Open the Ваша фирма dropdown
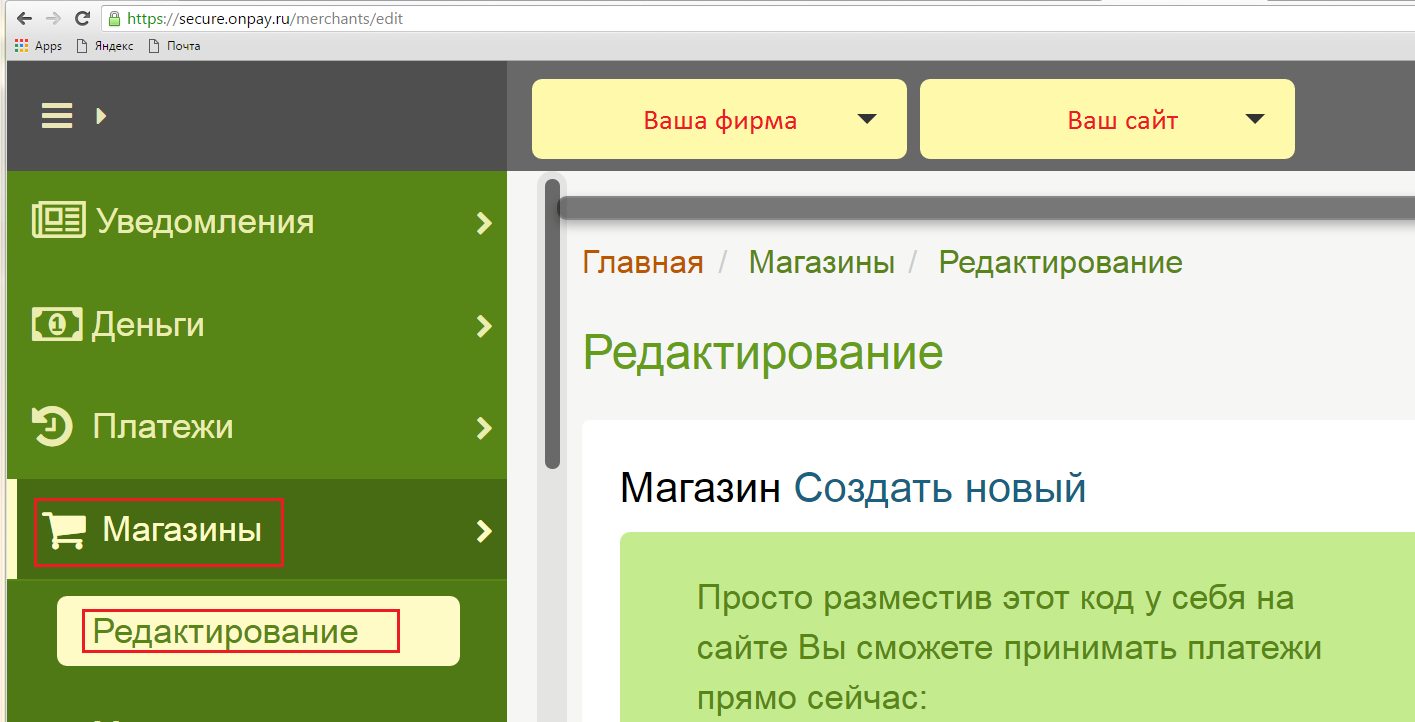The width and height of the screenshot is (1415, 722). (x=719, y=120)
